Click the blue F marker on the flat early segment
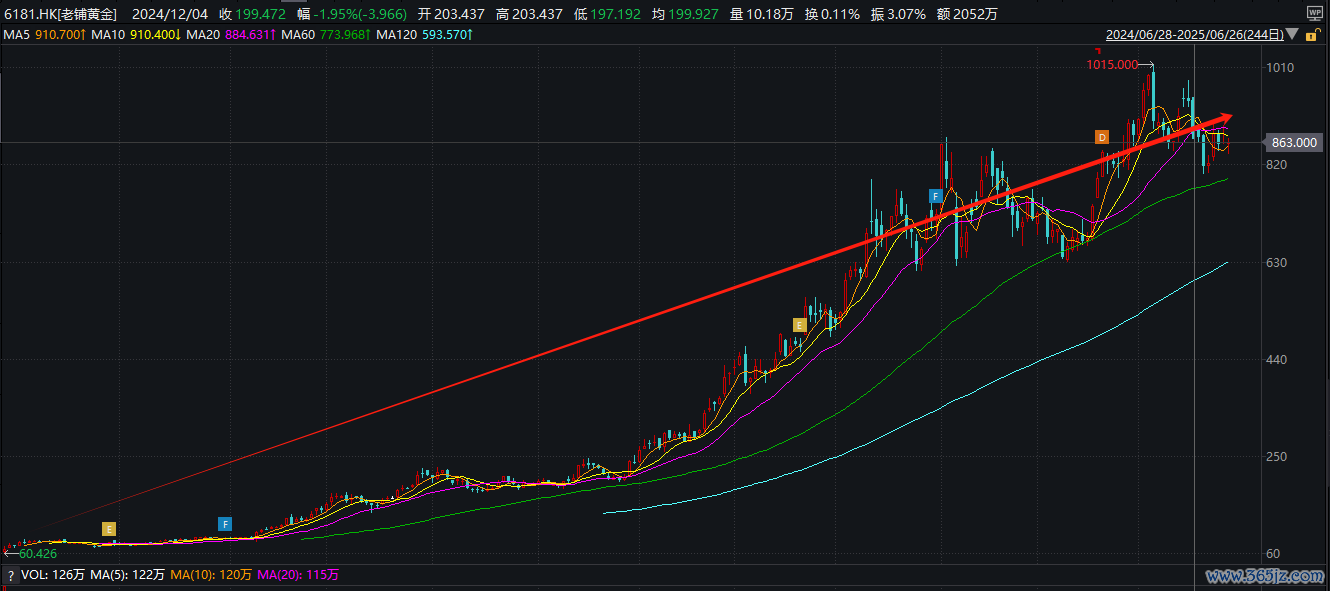The width and height of the screenshot is (1330, 591). tap(225, 524)
